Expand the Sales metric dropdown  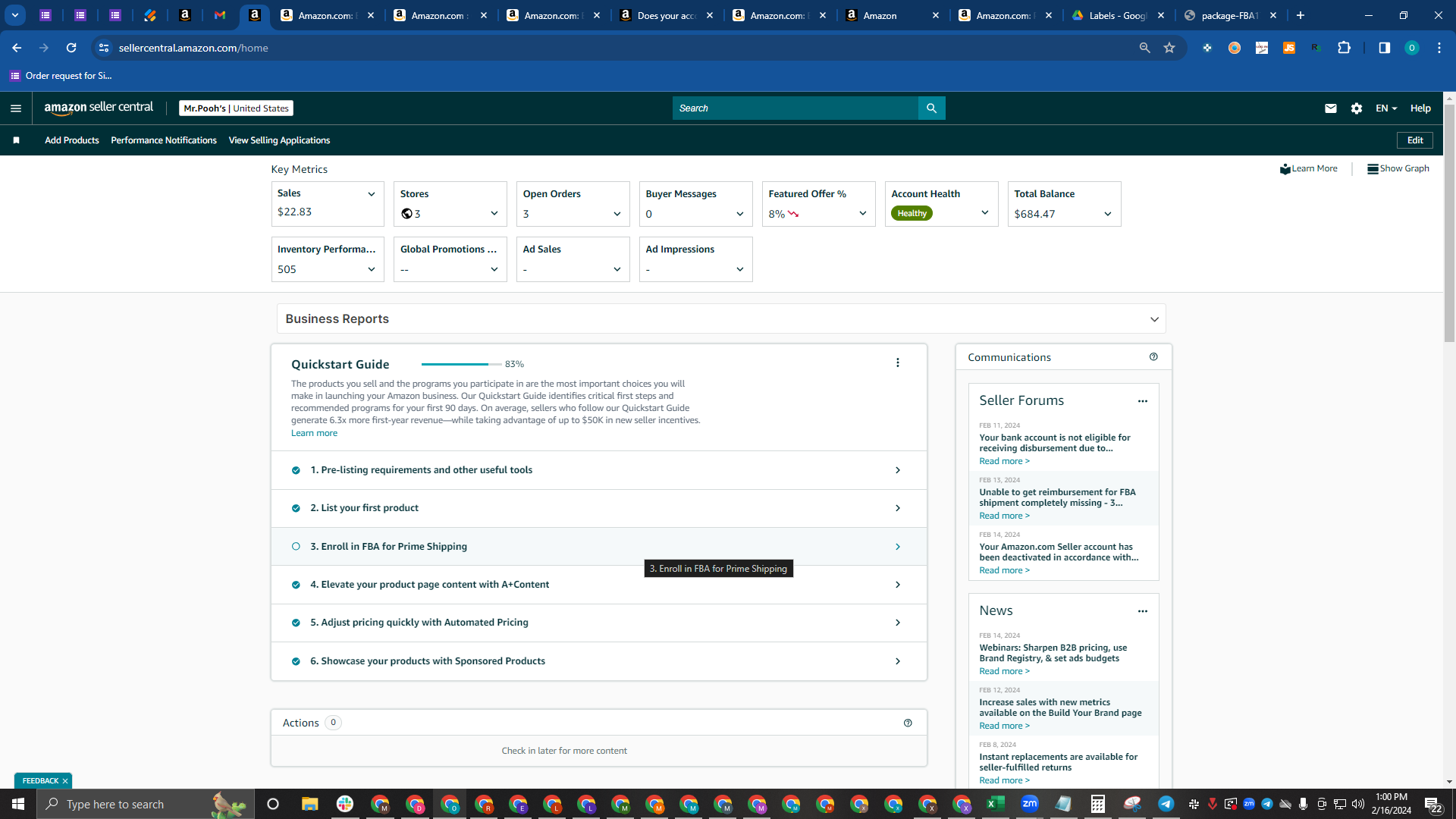coord(372,194)
